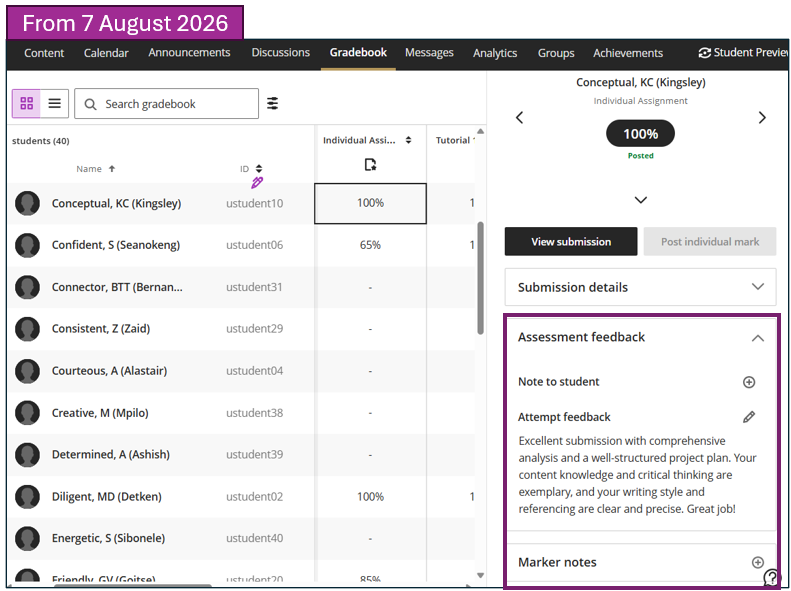
Task: Switch to grid view in gradebook
Action: pos(27,103)
